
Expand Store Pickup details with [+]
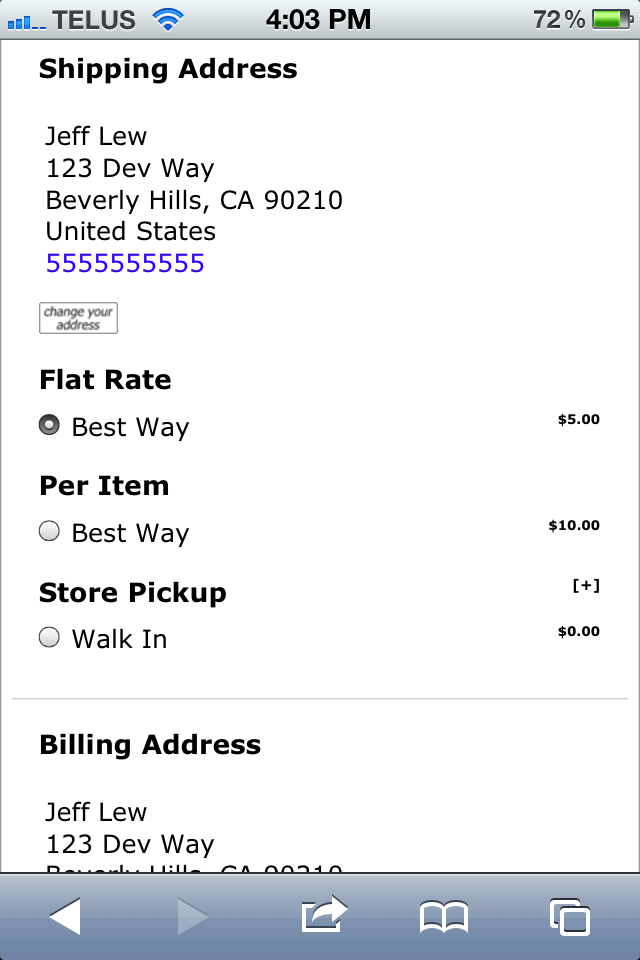tap(586, 586)
